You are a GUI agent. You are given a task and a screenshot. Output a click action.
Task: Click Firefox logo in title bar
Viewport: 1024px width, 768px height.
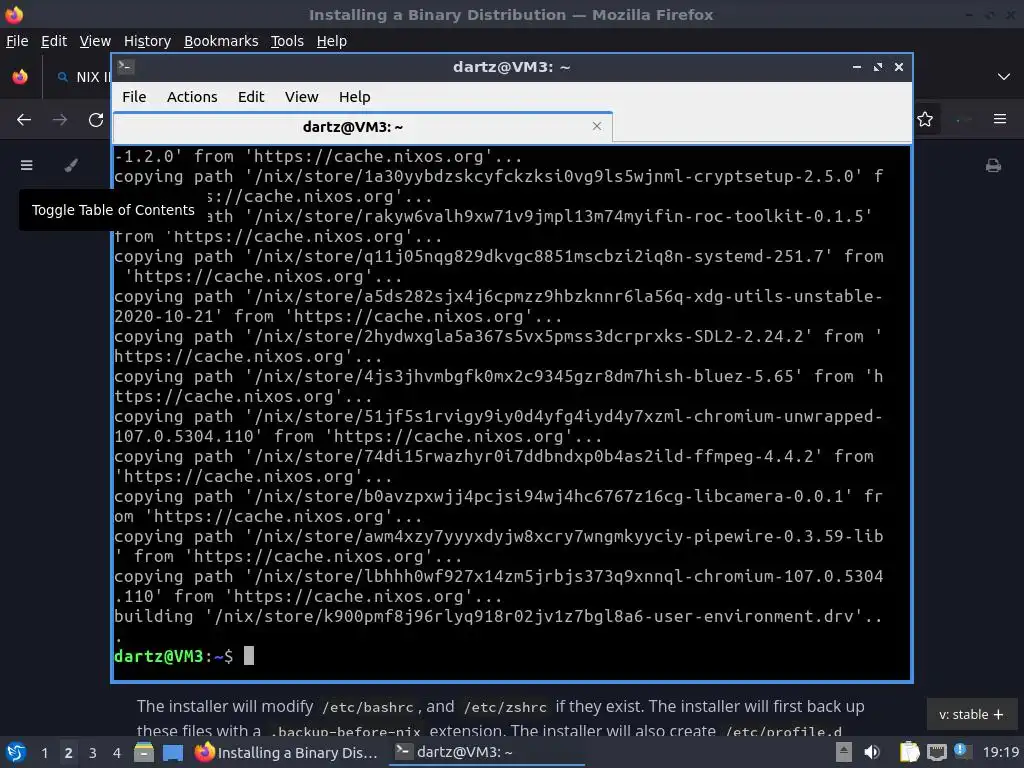tap(14, 14)
